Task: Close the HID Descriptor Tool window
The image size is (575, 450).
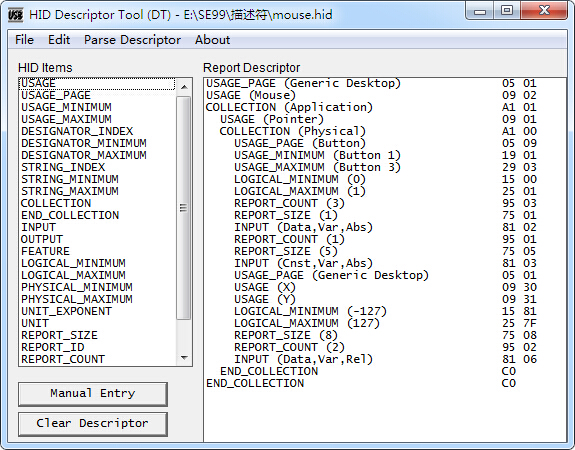Action: (x=544, y=11)
